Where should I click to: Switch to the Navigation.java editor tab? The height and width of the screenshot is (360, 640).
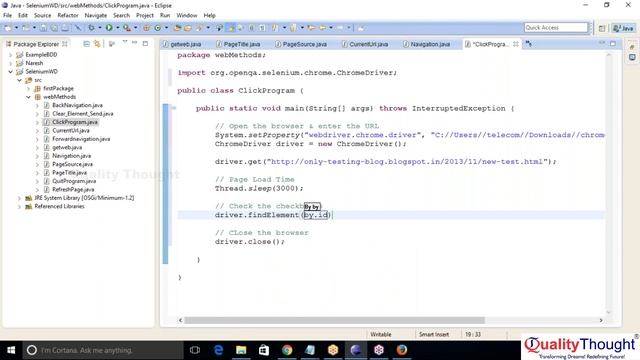click(426, 44)
